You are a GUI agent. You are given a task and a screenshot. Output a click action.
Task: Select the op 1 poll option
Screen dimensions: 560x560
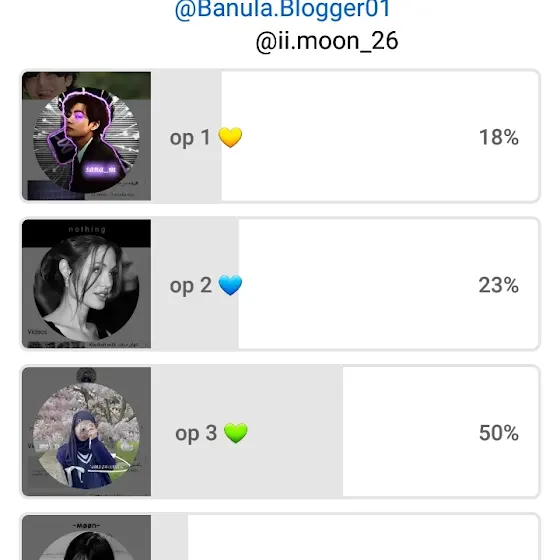coord(280,136)
